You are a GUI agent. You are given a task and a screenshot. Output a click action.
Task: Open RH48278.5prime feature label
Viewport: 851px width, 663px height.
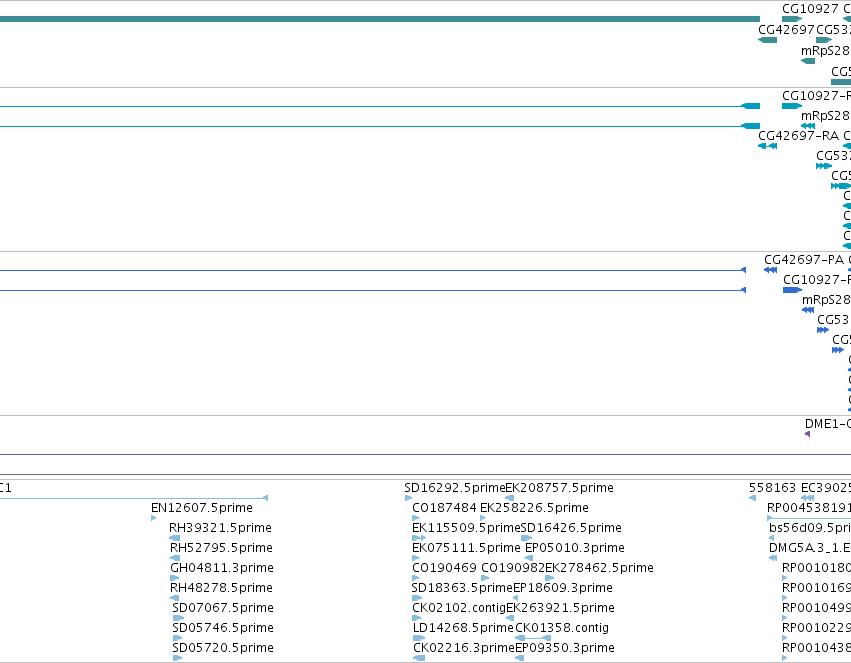point(221,588)
